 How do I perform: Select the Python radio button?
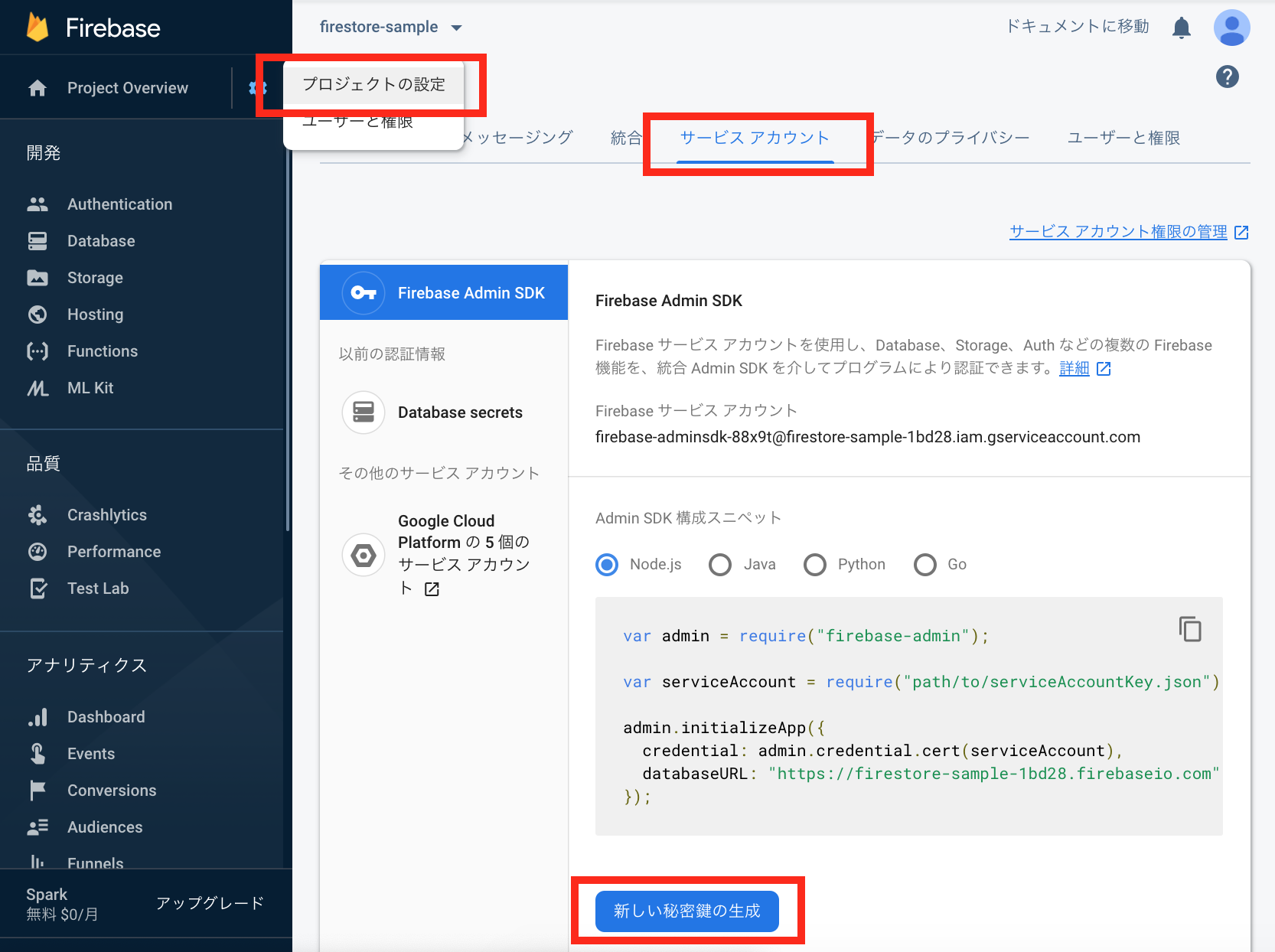[x=815, y=565]
